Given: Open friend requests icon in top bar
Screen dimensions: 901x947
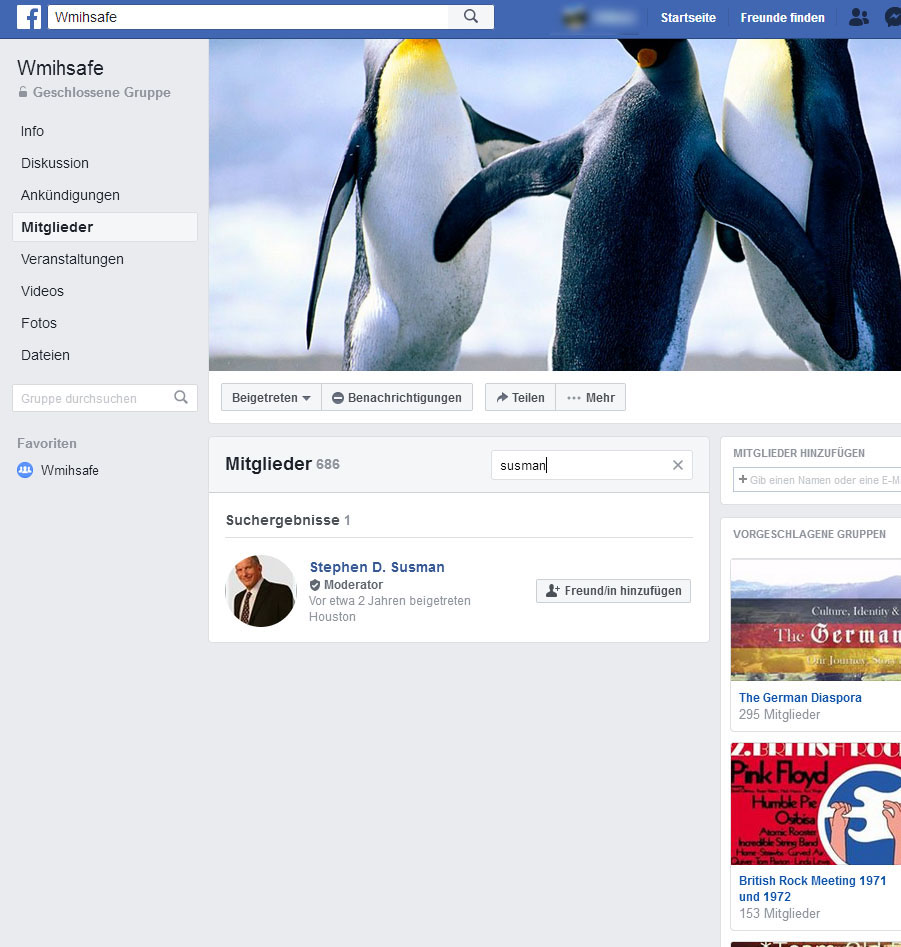Looking at the screenshot, I should coord(859,18).
